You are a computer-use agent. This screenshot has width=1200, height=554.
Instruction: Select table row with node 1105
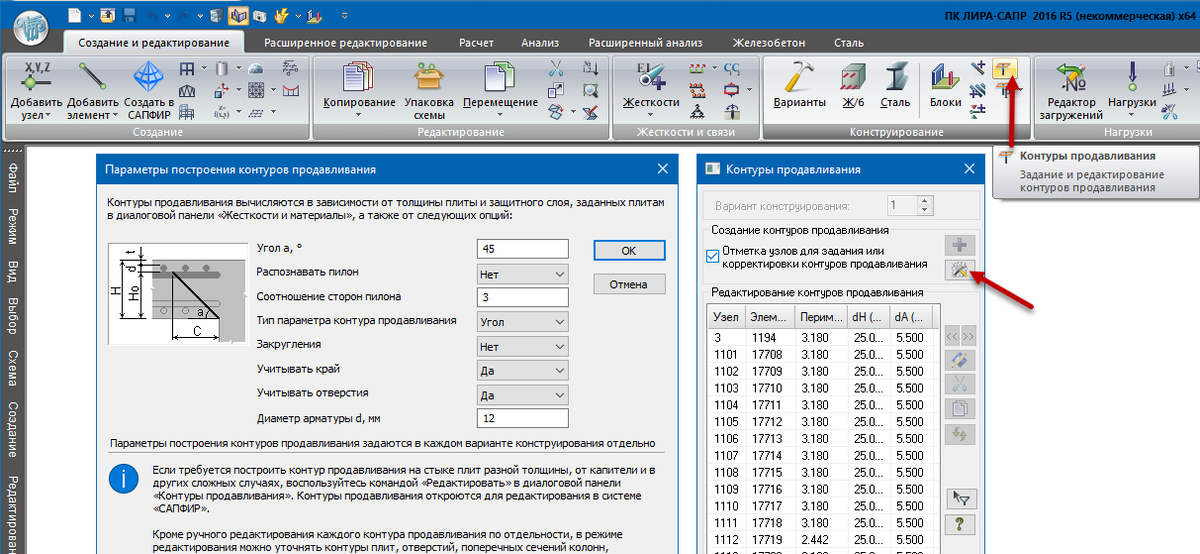coord(820,421)
